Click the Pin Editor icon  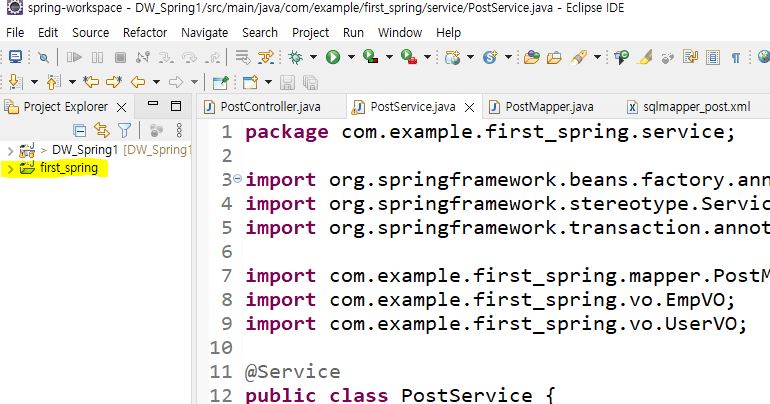(220, 82)
